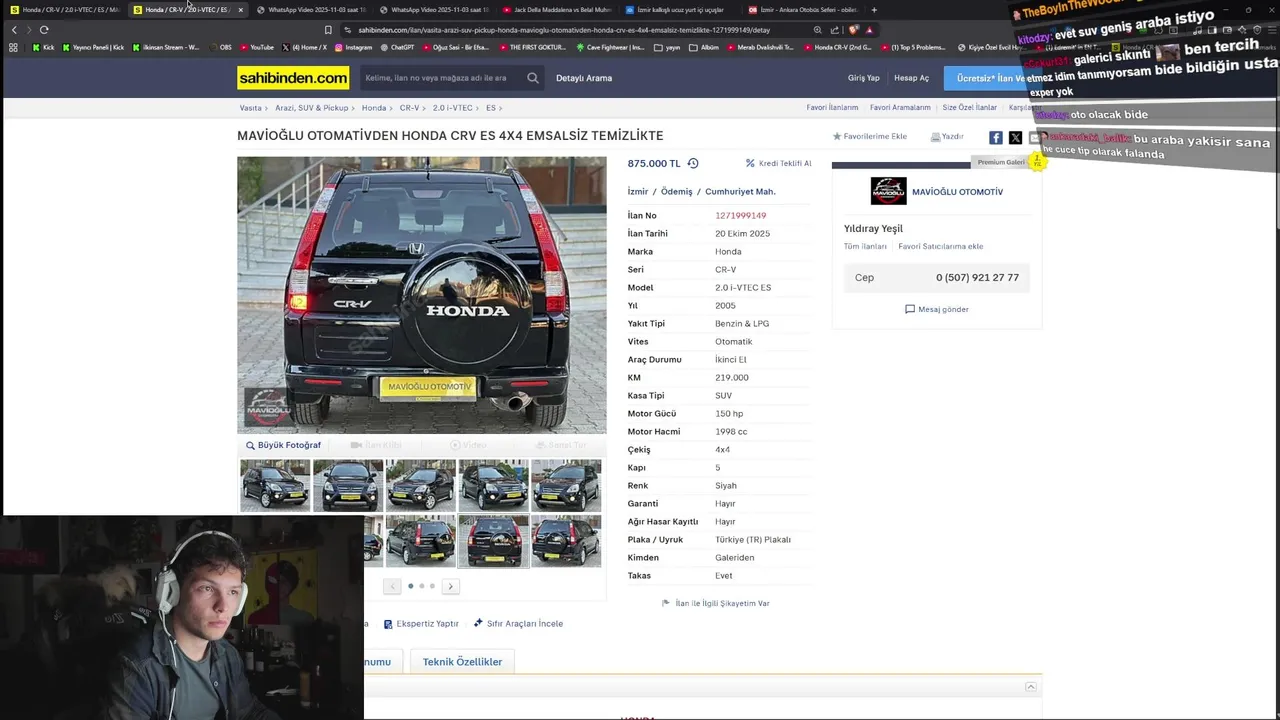1280x720 pixels.
Task: Open the YouTube bookmark
Action: pyautogui.click(x=256, y=47)
